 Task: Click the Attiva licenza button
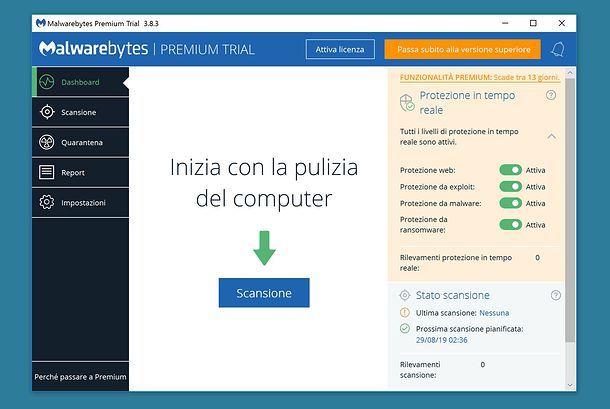[340, 49]
